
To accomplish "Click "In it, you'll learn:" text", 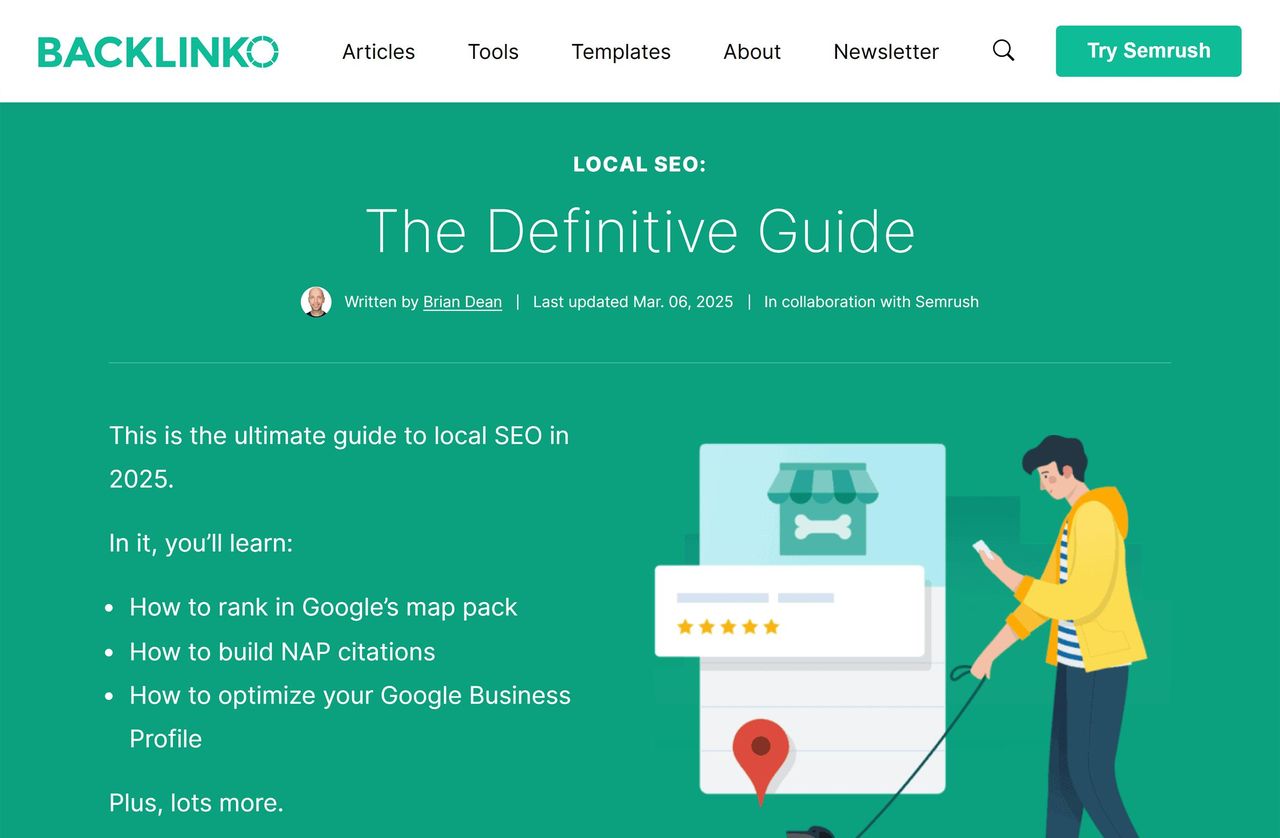I will [x=201, y=543].
